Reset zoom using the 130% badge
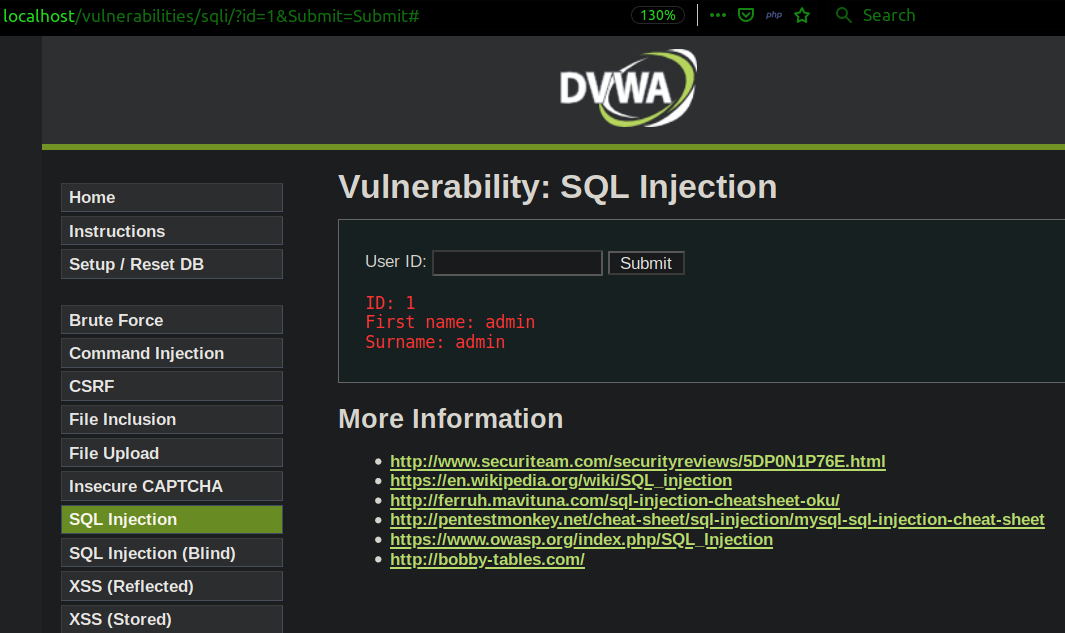 point(658,16)
